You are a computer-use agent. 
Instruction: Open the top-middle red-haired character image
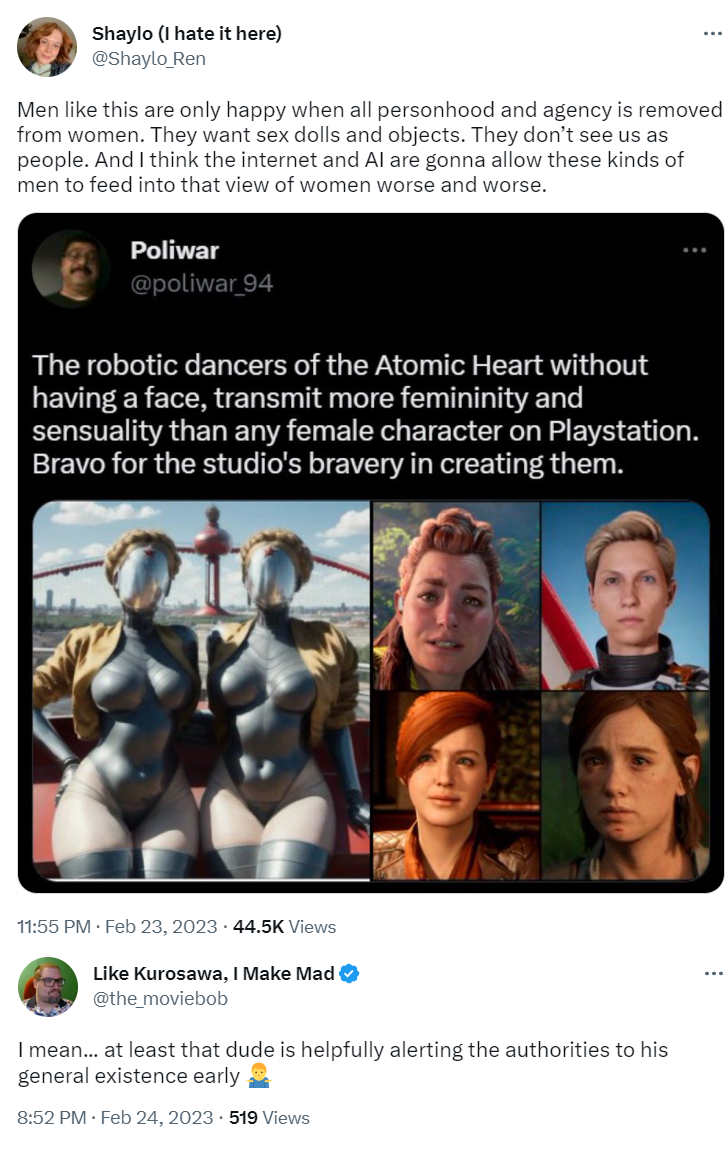point(456,596)
